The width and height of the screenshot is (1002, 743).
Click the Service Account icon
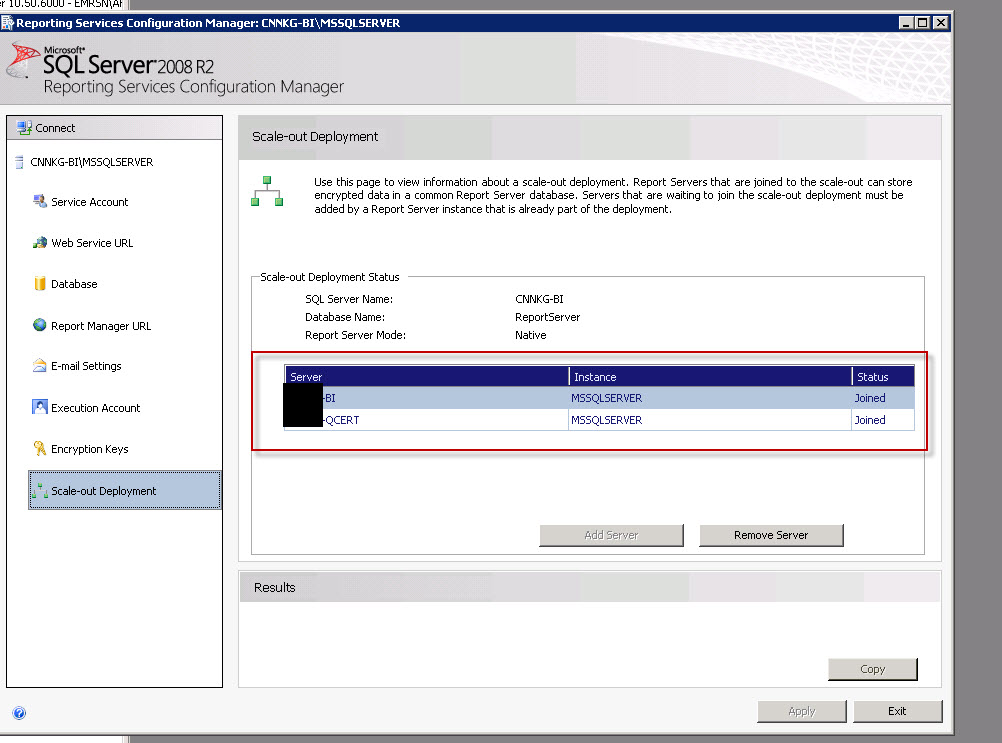40,202
